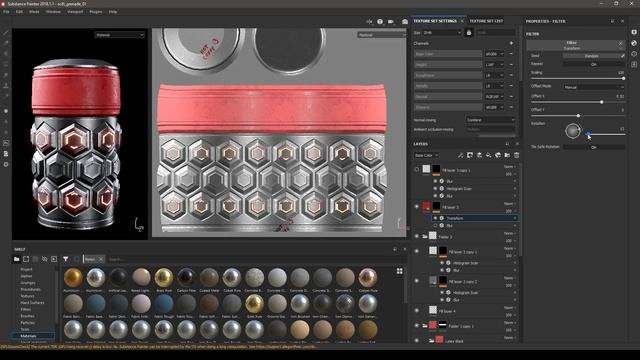This screenshot has height=360, width=640.
Task: Toggle Tile Safe Rotation On
Action: pos(594,147)
